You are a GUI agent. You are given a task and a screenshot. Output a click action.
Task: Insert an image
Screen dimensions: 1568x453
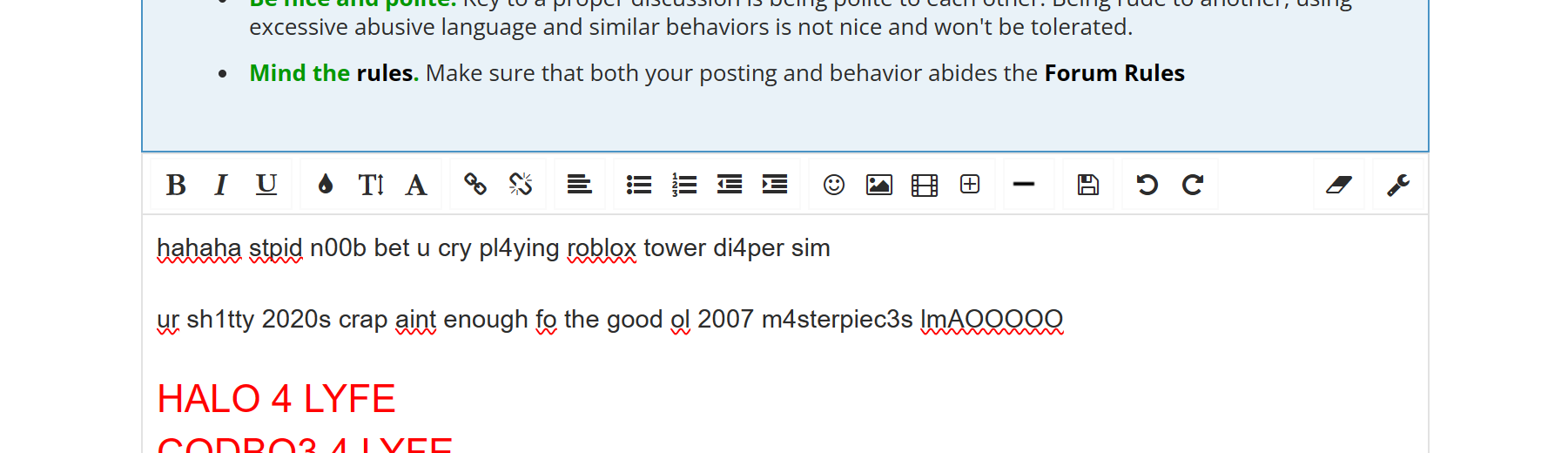pos(879,185)
